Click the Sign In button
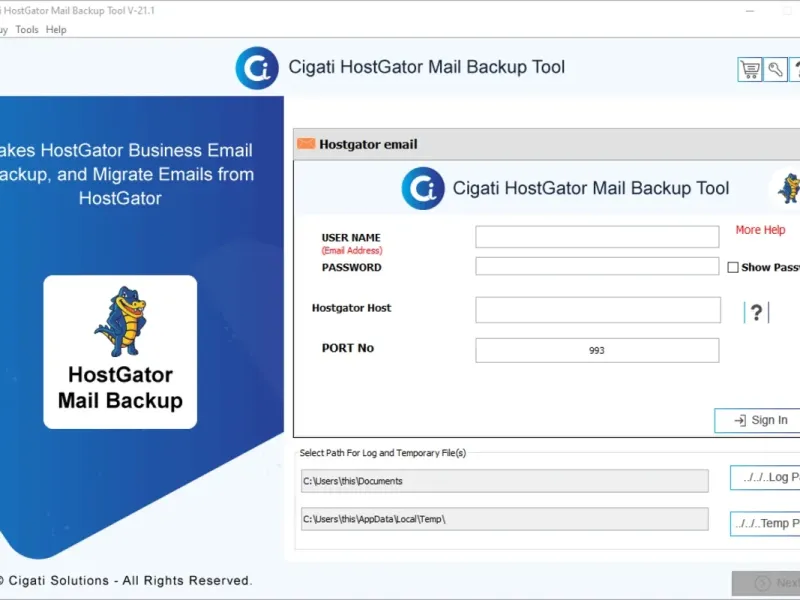The image size is (800, 600). click(x=757, y=420)
